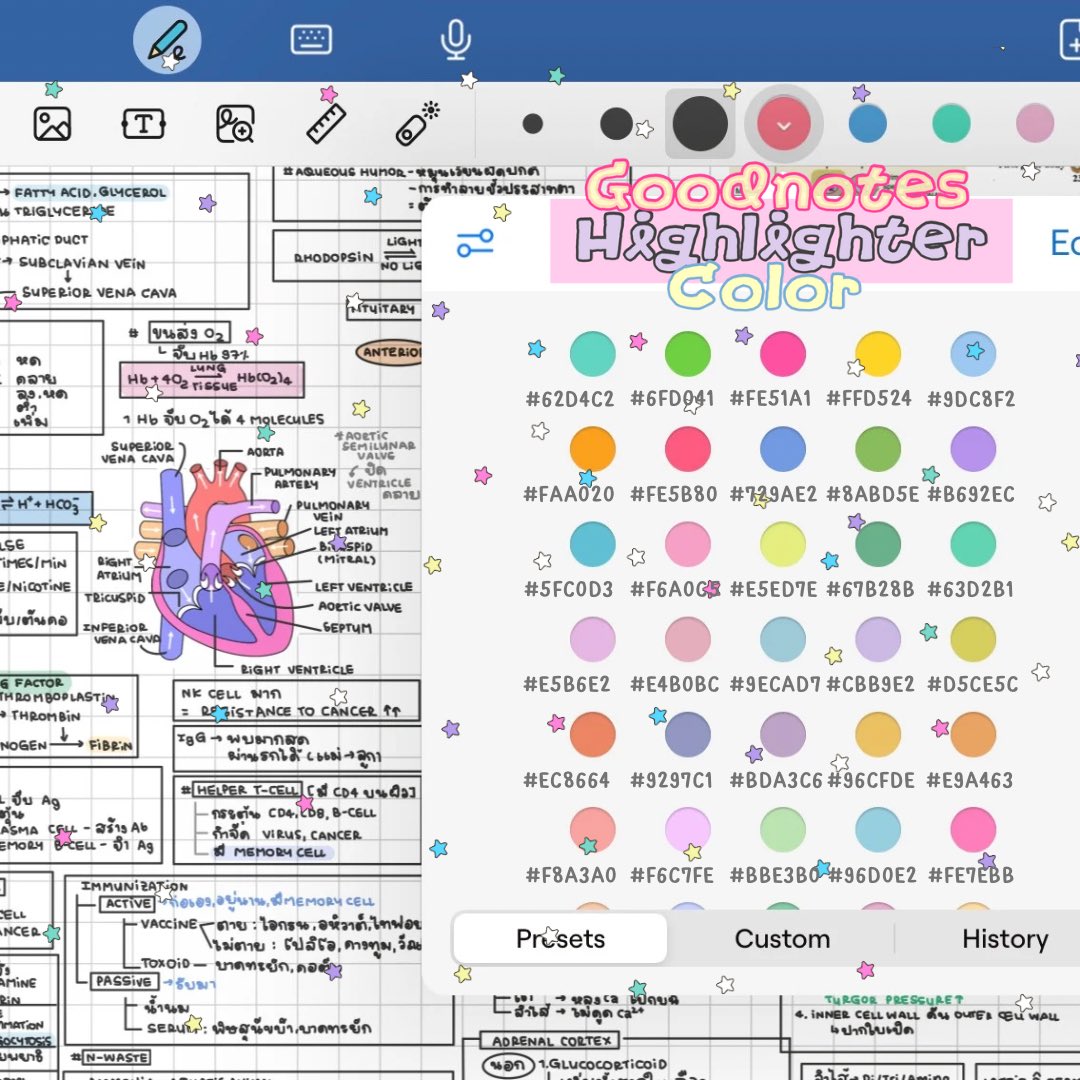Image resolution: width=1080 pixels, height=1080 pixels.
Task: Pick swatch #D5CE5C mustard
Action: (x=973, y=639)
